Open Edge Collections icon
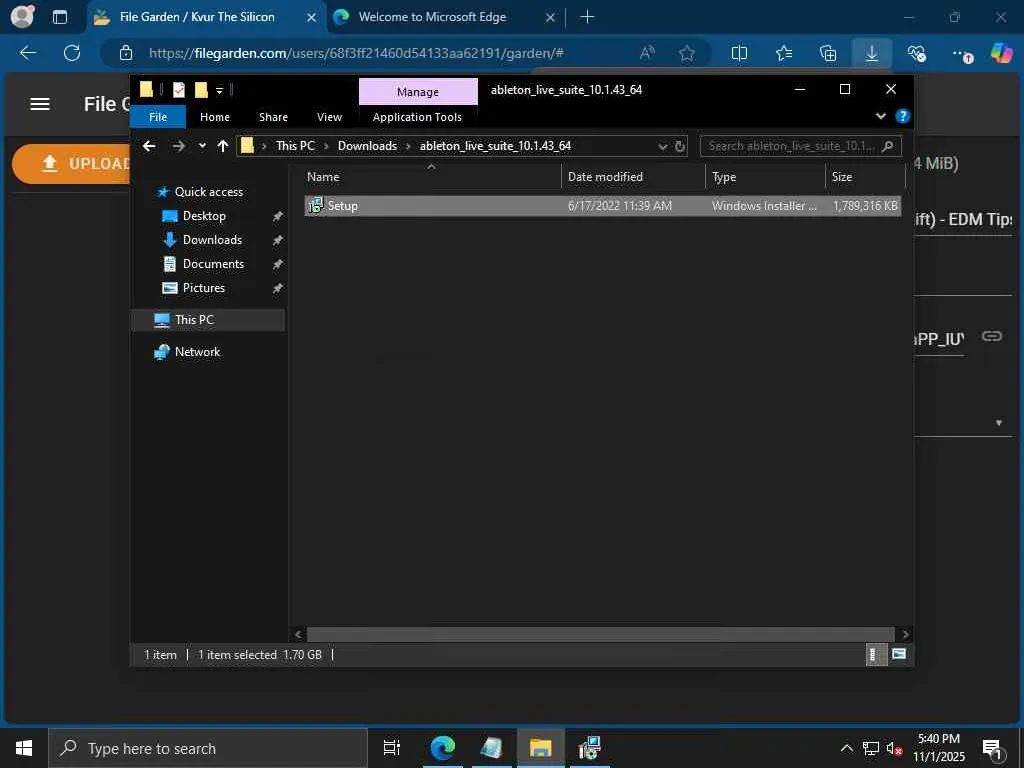This screenshot has width=1024, height=768. click(x=828, y=53)
